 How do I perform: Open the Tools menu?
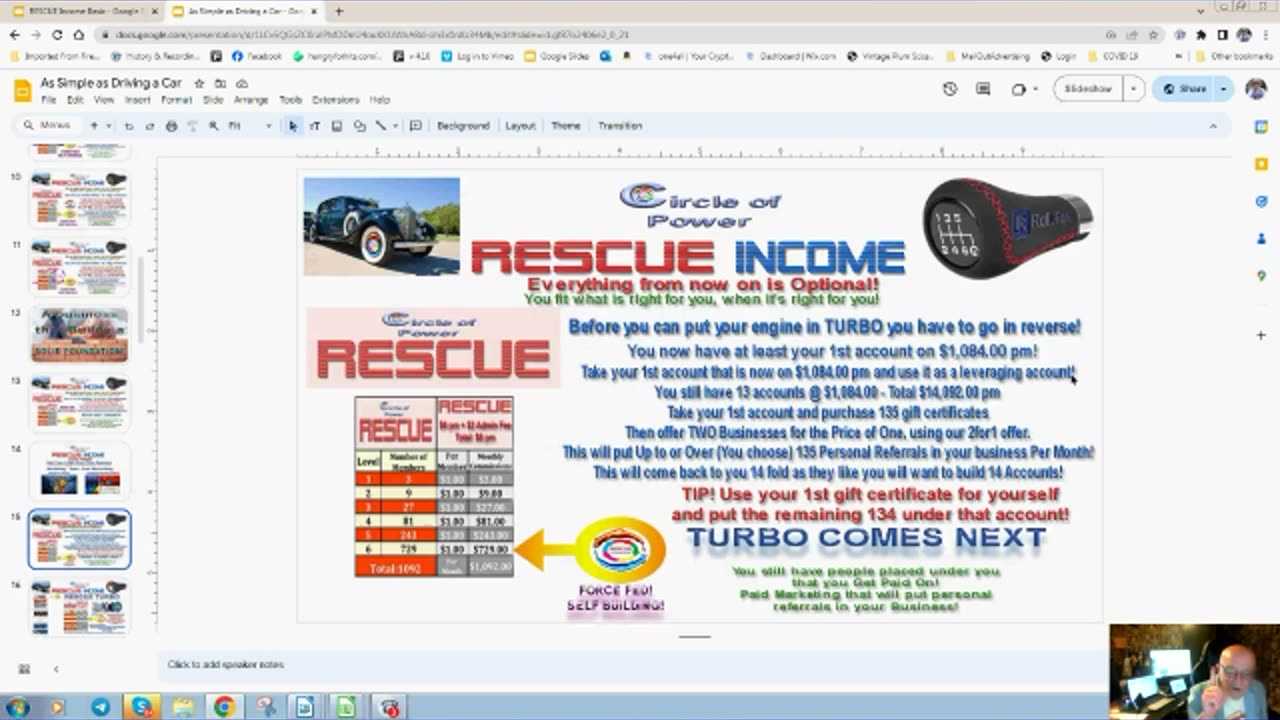(290, 100)
